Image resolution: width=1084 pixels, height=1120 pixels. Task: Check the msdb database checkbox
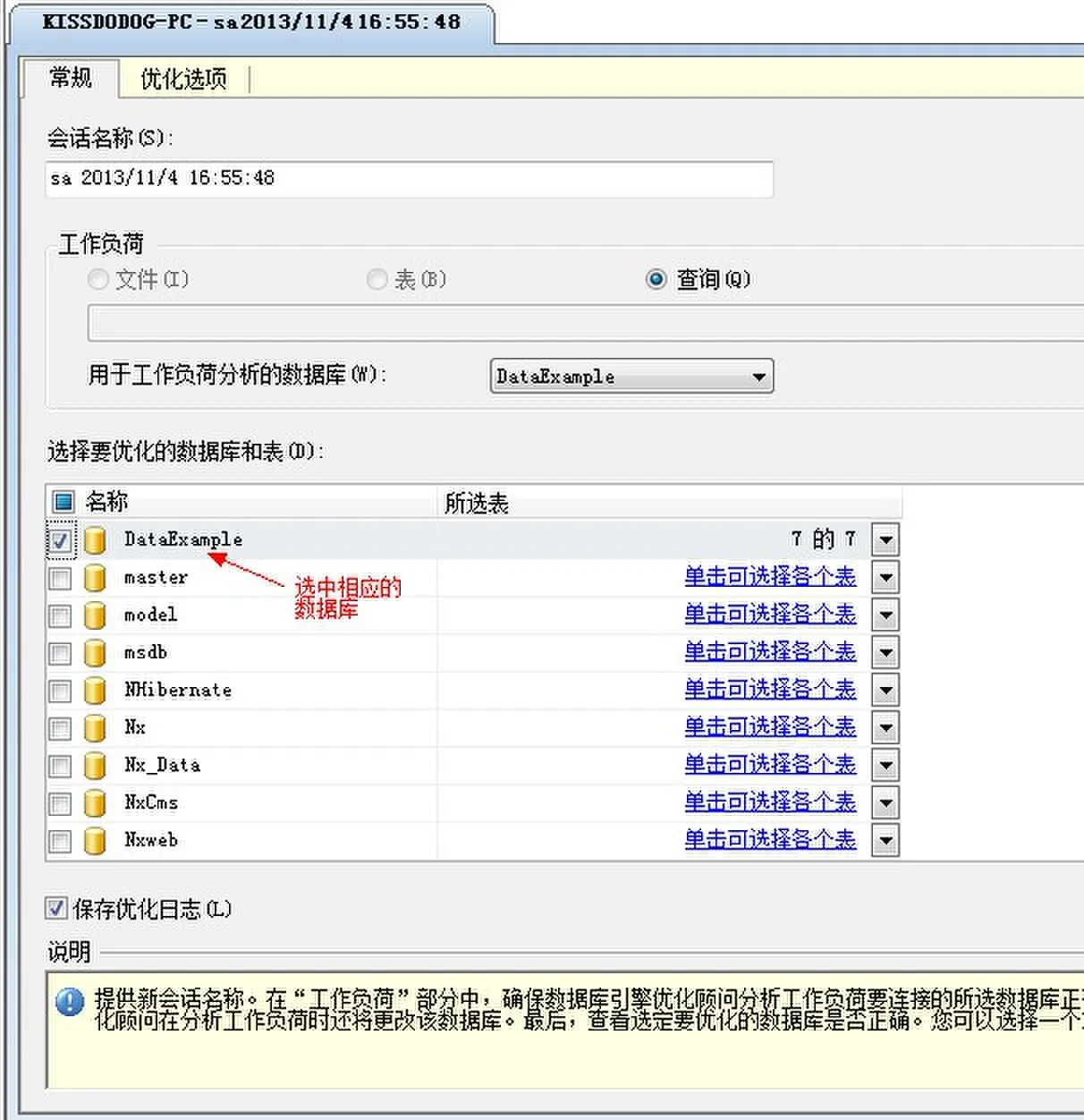pyautogui.click(x=60, y=654)
